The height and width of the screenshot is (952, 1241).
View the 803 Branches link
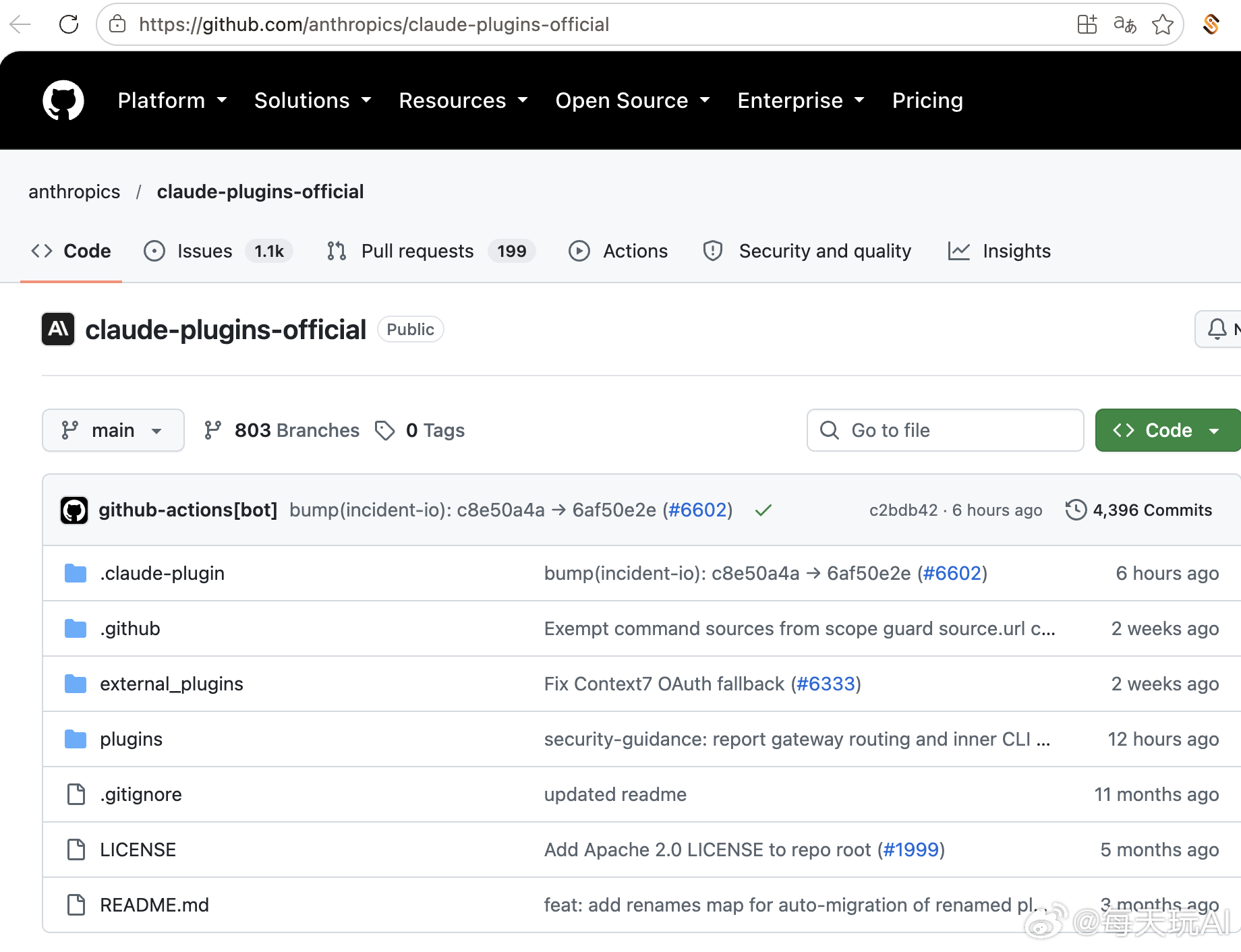[x=282, y=430]
